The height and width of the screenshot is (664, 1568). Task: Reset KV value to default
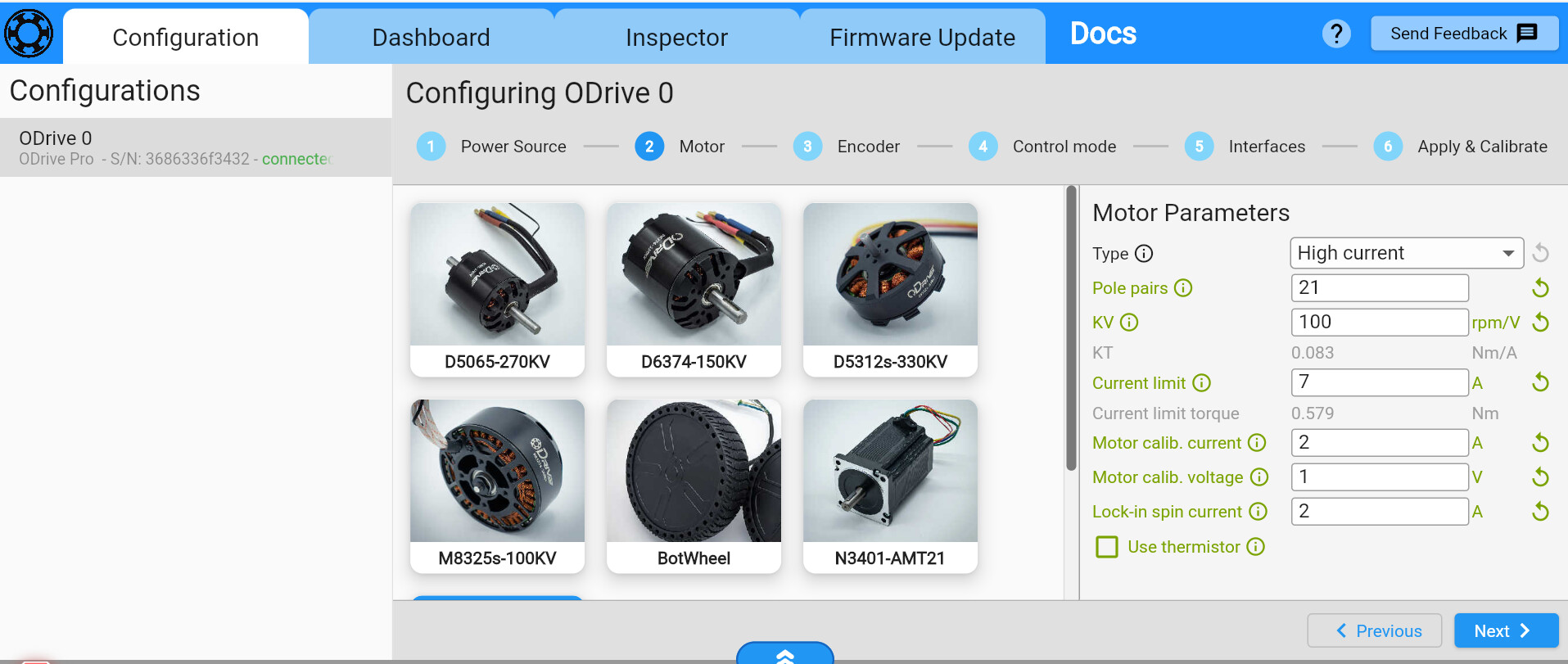coord(1540,322)
